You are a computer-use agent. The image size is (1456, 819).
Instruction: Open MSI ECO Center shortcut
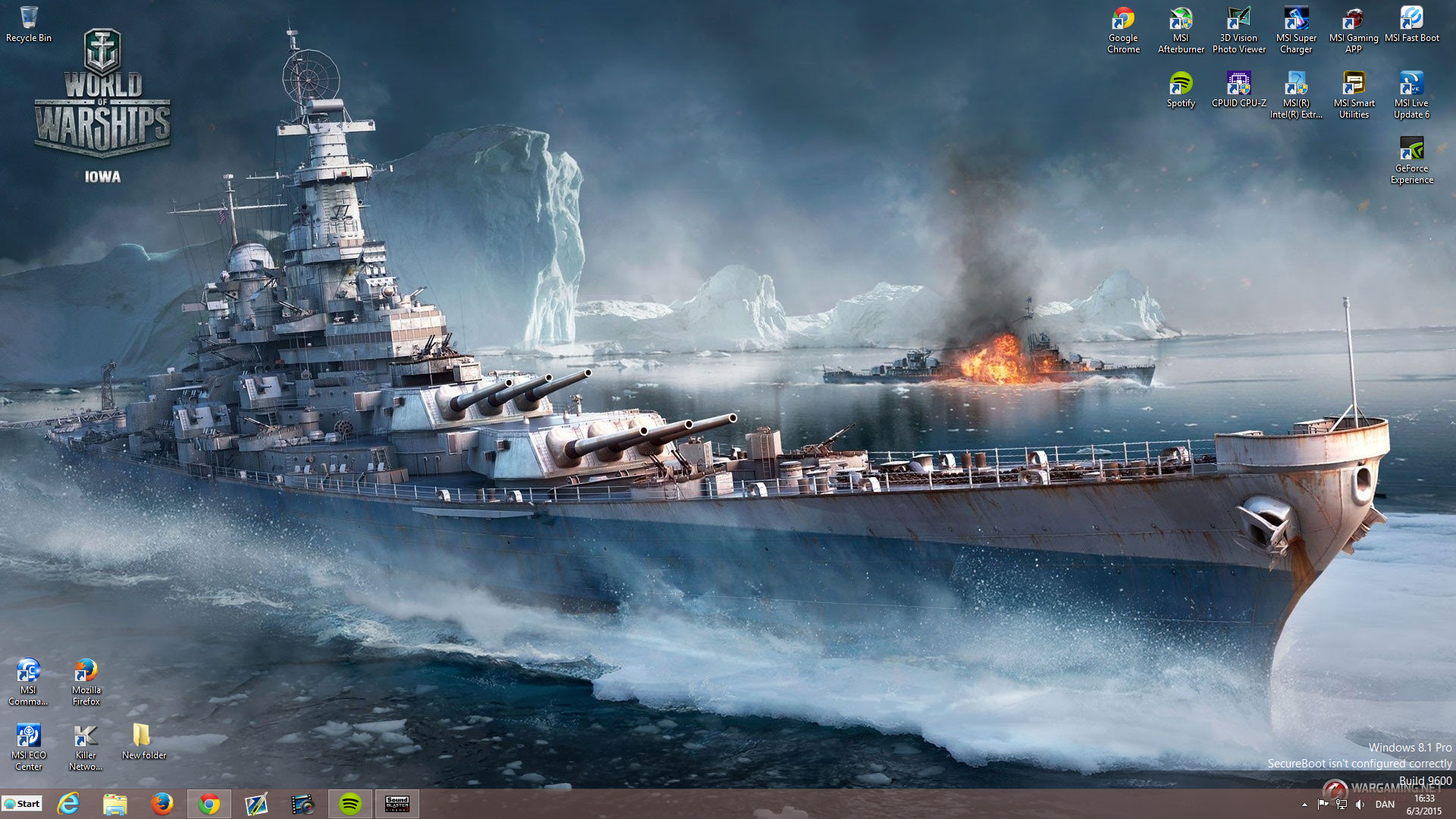coord(28,747)
